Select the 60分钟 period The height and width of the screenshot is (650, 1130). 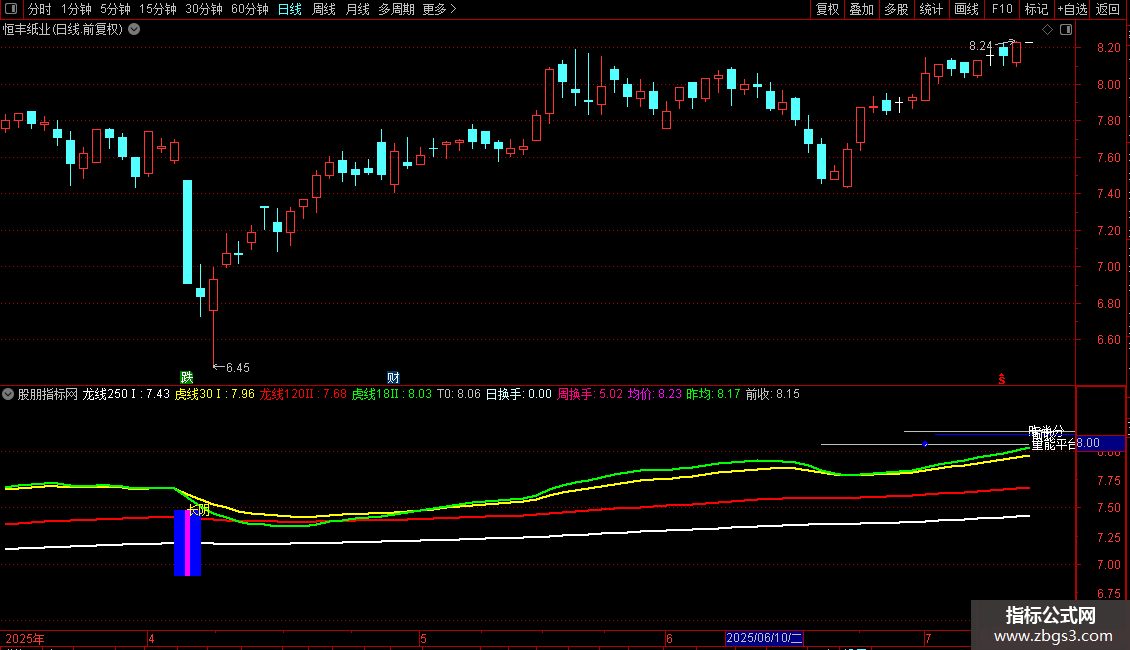pos(250,9)
